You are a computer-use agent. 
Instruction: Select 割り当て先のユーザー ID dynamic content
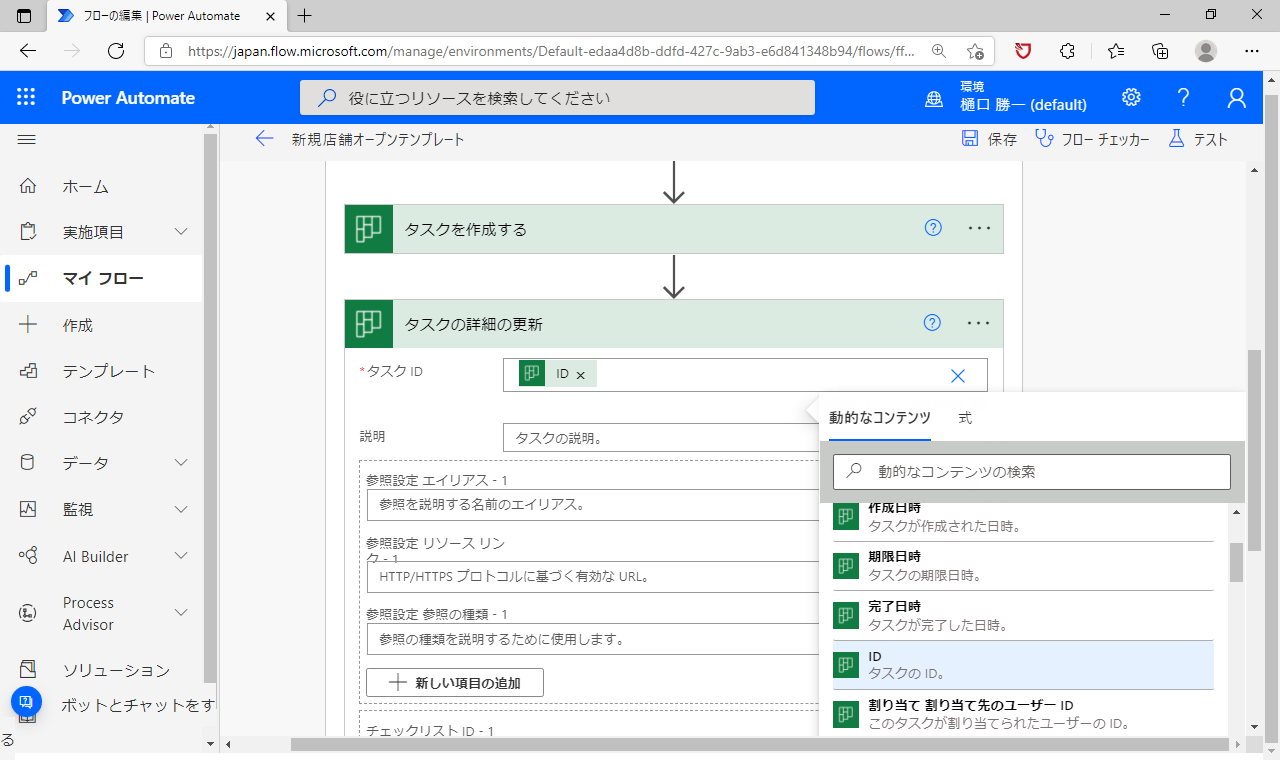tap(1023, 714)
